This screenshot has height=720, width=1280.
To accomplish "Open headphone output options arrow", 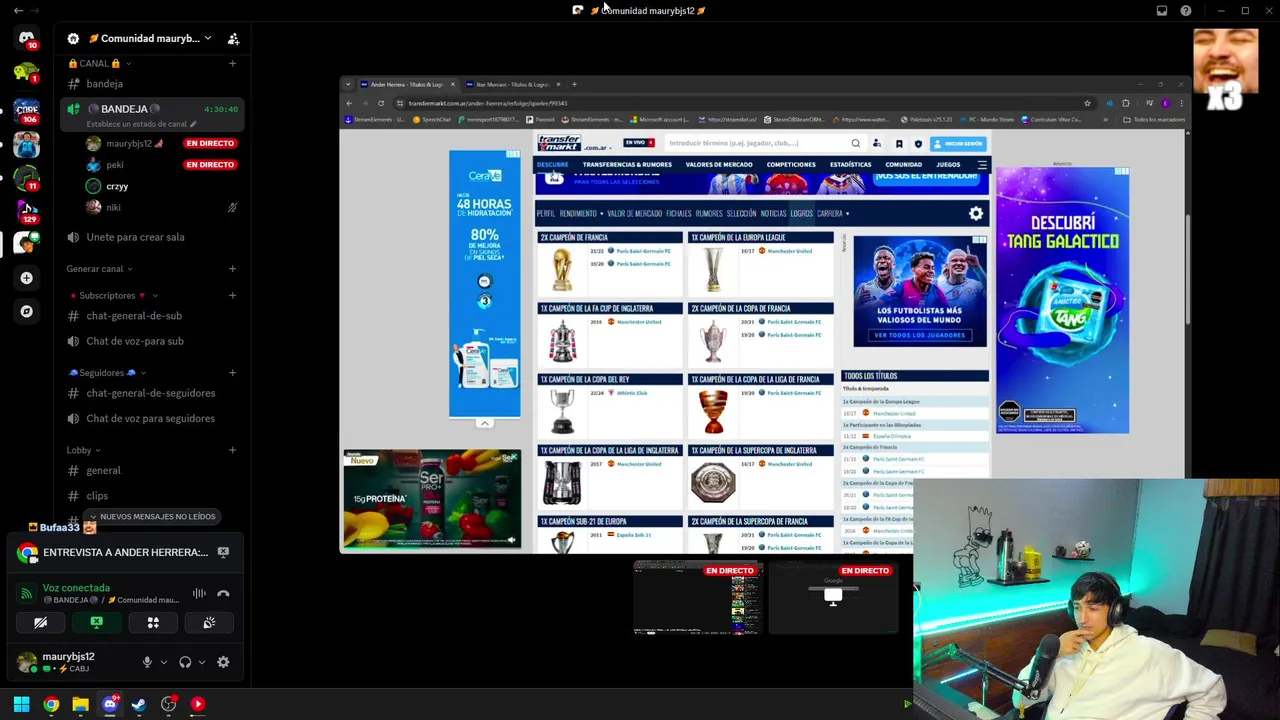I will [201, 662].
